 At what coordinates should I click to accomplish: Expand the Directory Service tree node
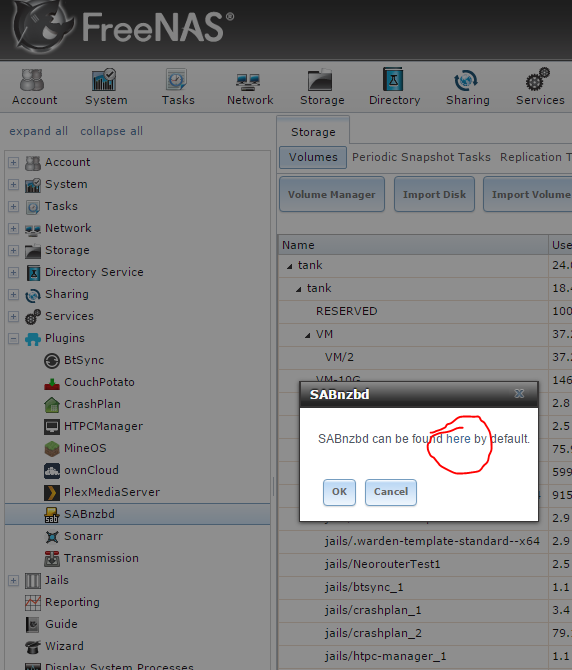click(x=13, y=273)
